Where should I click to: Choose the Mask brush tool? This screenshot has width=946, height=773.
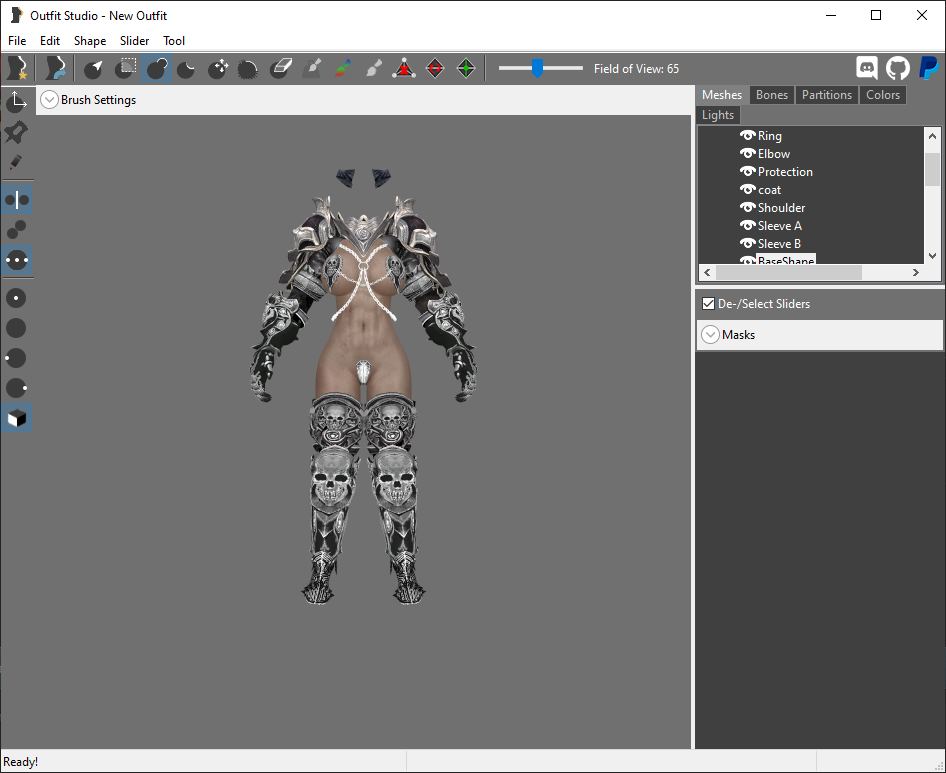coord(125,68)
